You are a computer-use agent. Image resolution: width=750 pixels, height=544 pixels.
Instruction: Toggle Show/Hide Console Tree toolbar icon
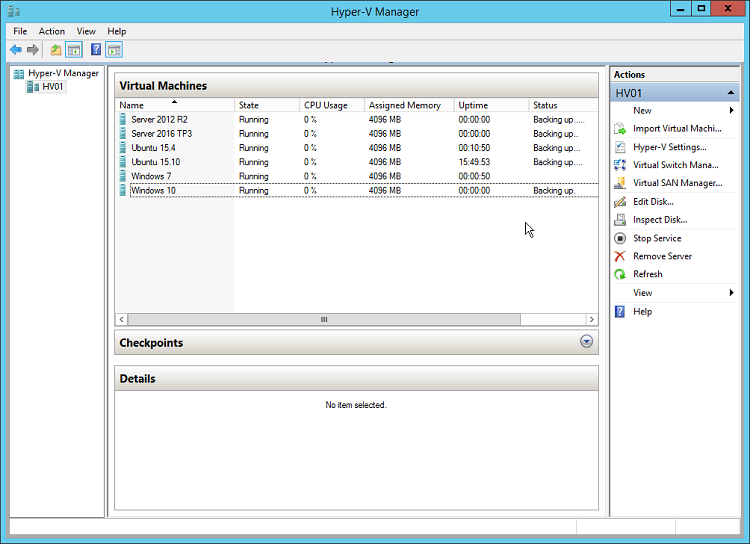click(74, 49)
